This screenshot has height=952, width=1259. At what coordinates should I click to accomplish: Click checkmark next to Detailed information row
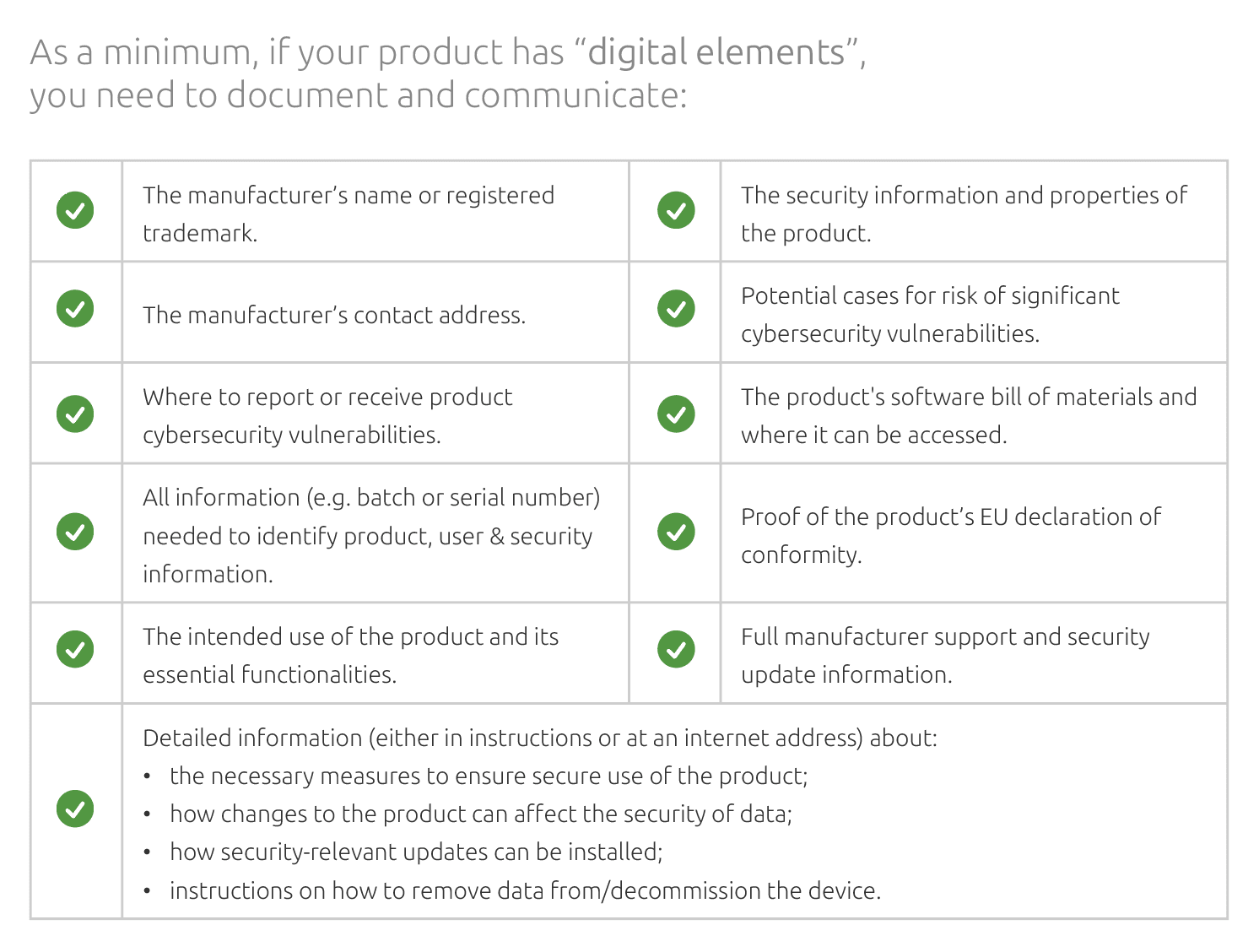pos(75,809)
